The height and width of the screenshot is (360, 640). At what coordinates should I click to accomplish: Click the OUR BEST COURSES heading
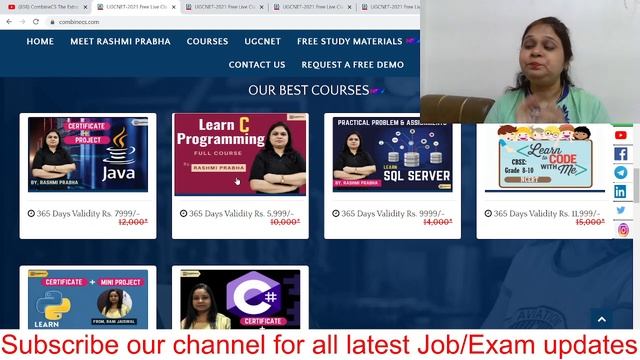coord(309,90)
